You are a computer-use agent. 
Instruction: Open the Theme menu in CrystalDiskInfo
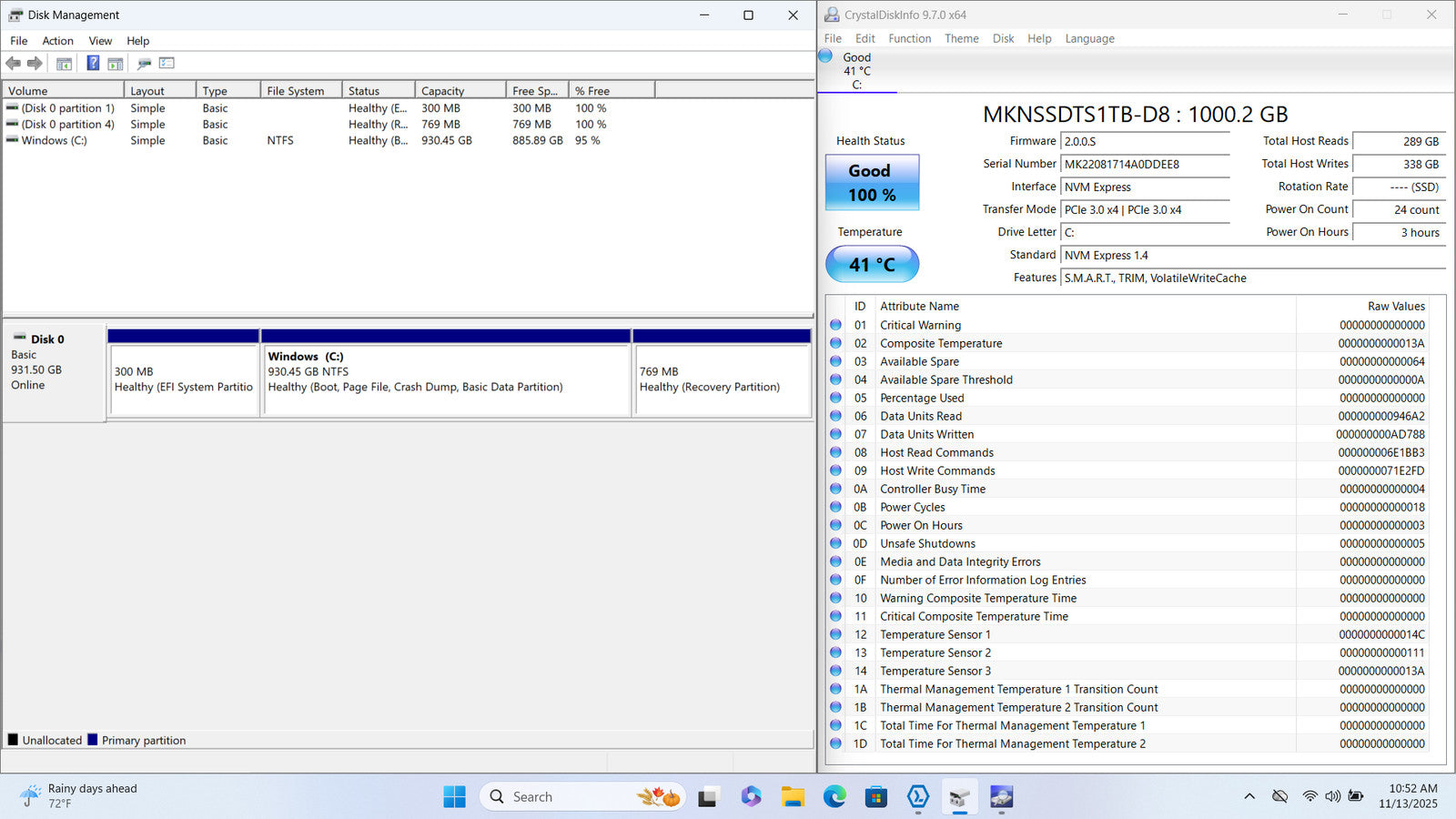[961, 38]
